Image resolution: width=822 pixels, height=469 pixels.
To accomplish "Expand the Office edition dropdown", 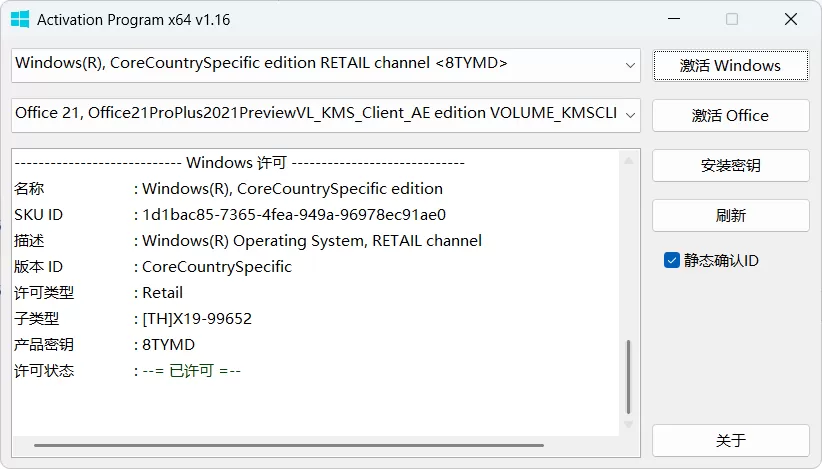I will [630, 115].
